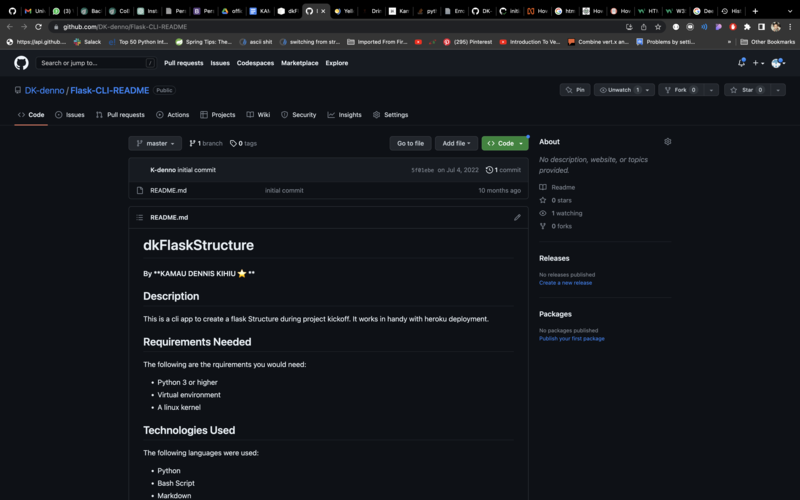Image resolution: width=800 pixels, height=500 pixels.
Task: Open the Add file dropdown
Action: (x=456, y=143)
